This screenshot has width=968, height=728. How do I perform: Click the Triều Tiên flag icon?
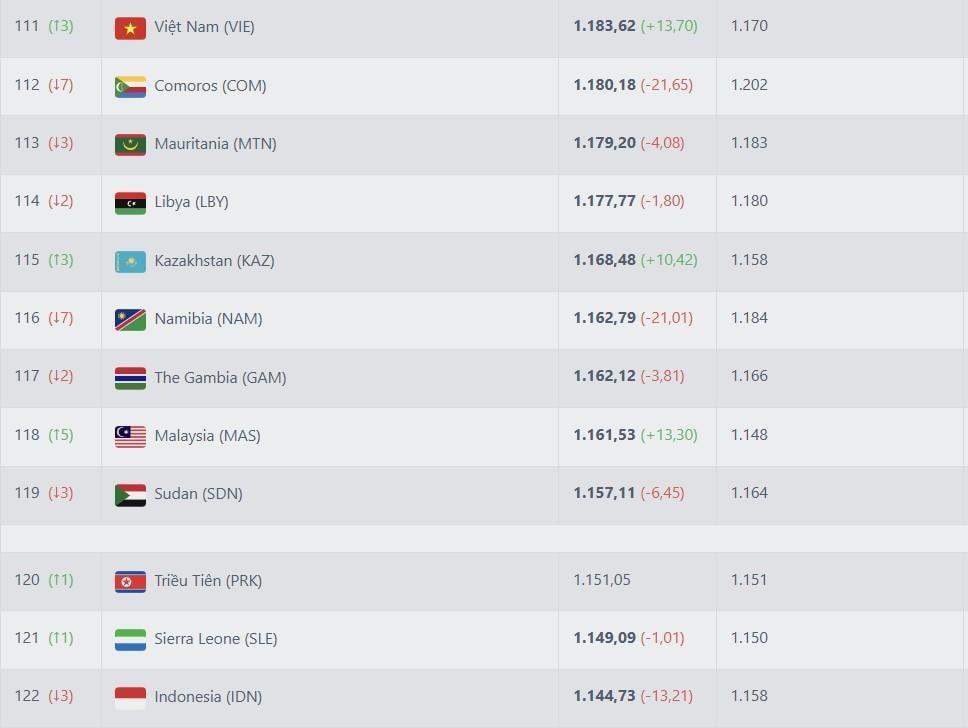[130, 581]
